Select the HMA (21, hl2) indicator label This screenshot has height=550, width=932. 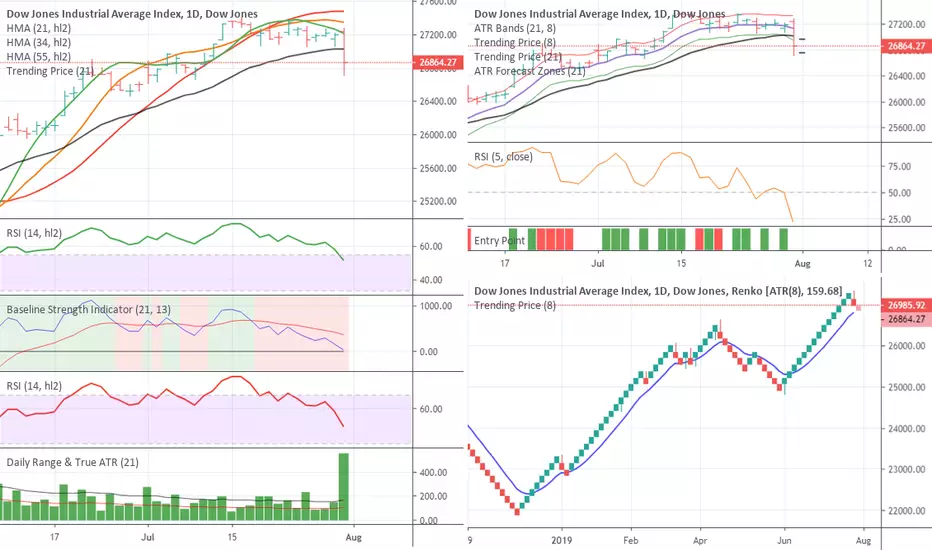click(x=39, y=28)
